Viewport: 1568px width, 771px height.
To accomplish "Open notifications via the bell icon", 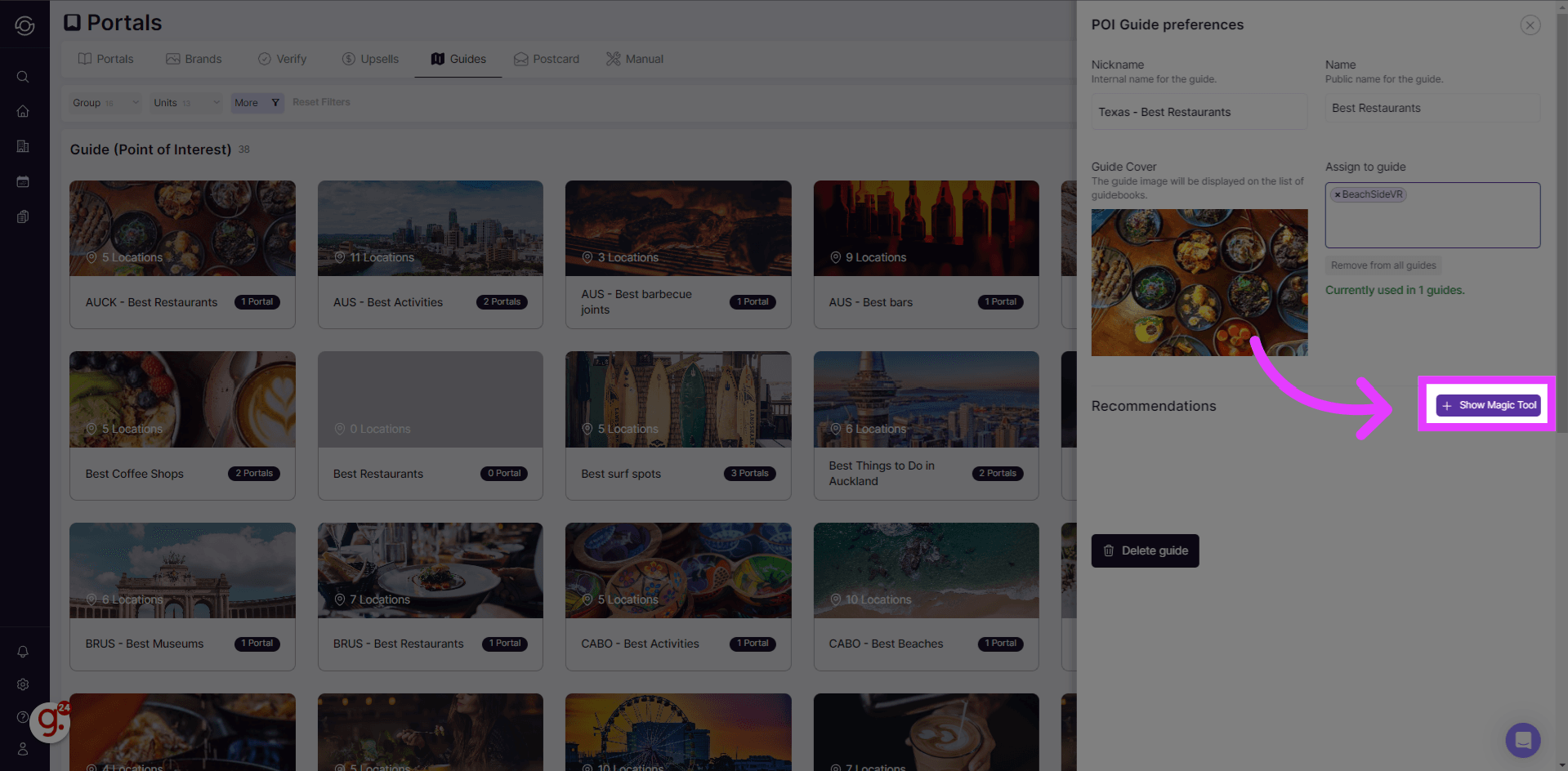I will click(23, 651).
